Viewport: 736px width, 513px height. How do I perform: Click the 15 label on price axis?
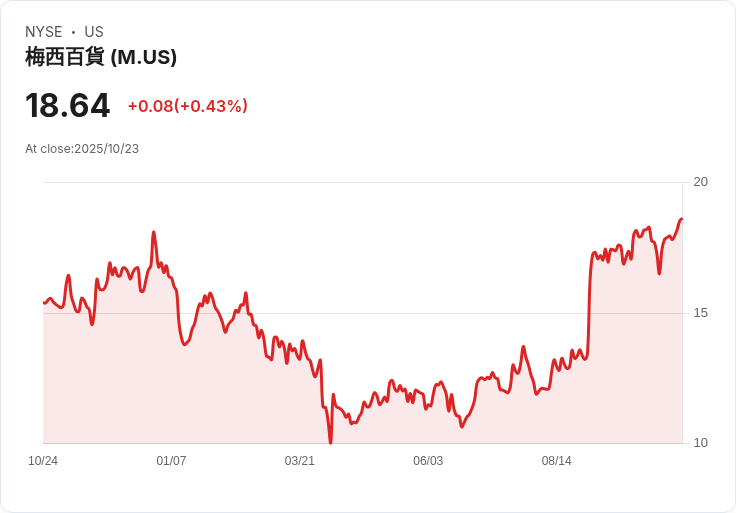click(x=700, y=313)
